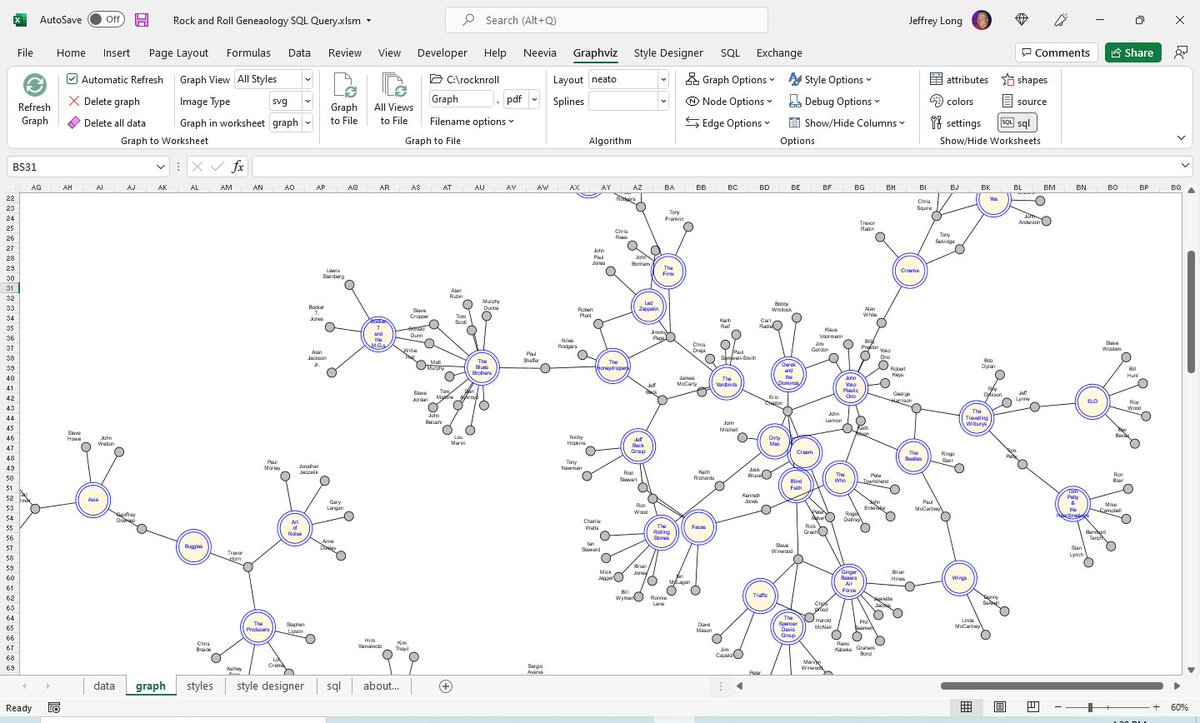Screen dimensions: 1200x723
Task: Show the source worksheet
Action: coord(1024,101)
